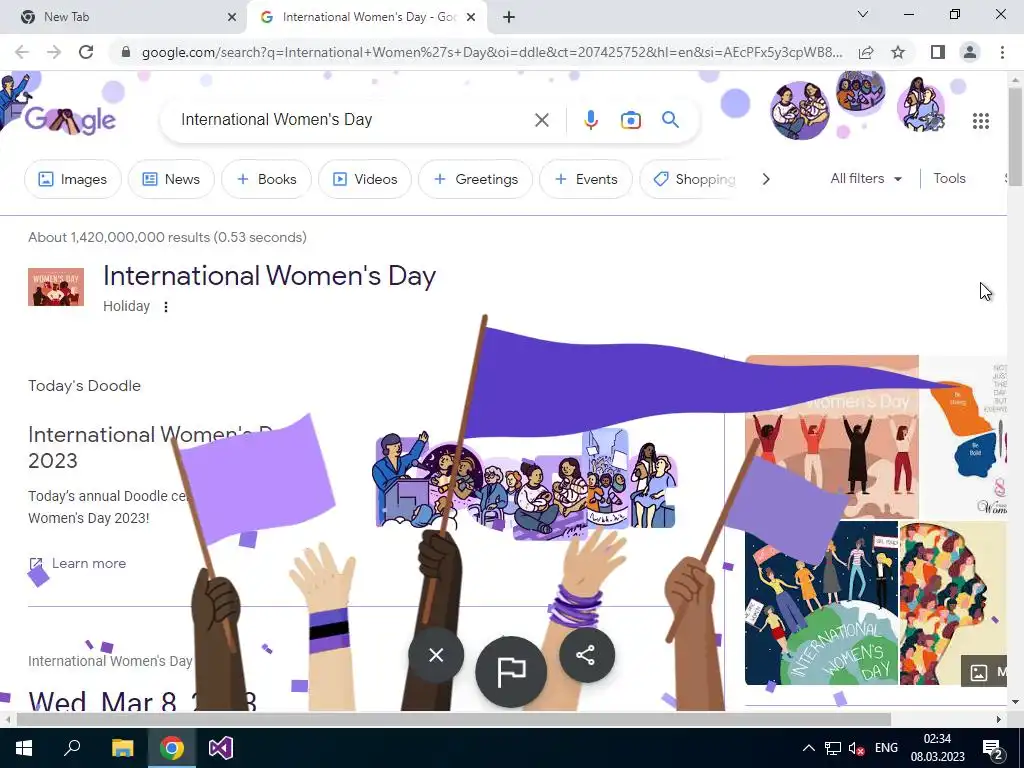The height and width of the screenshot is (768, 1024).
Task: Open the Women's Day holiday thumbnail
Action: 56,287
